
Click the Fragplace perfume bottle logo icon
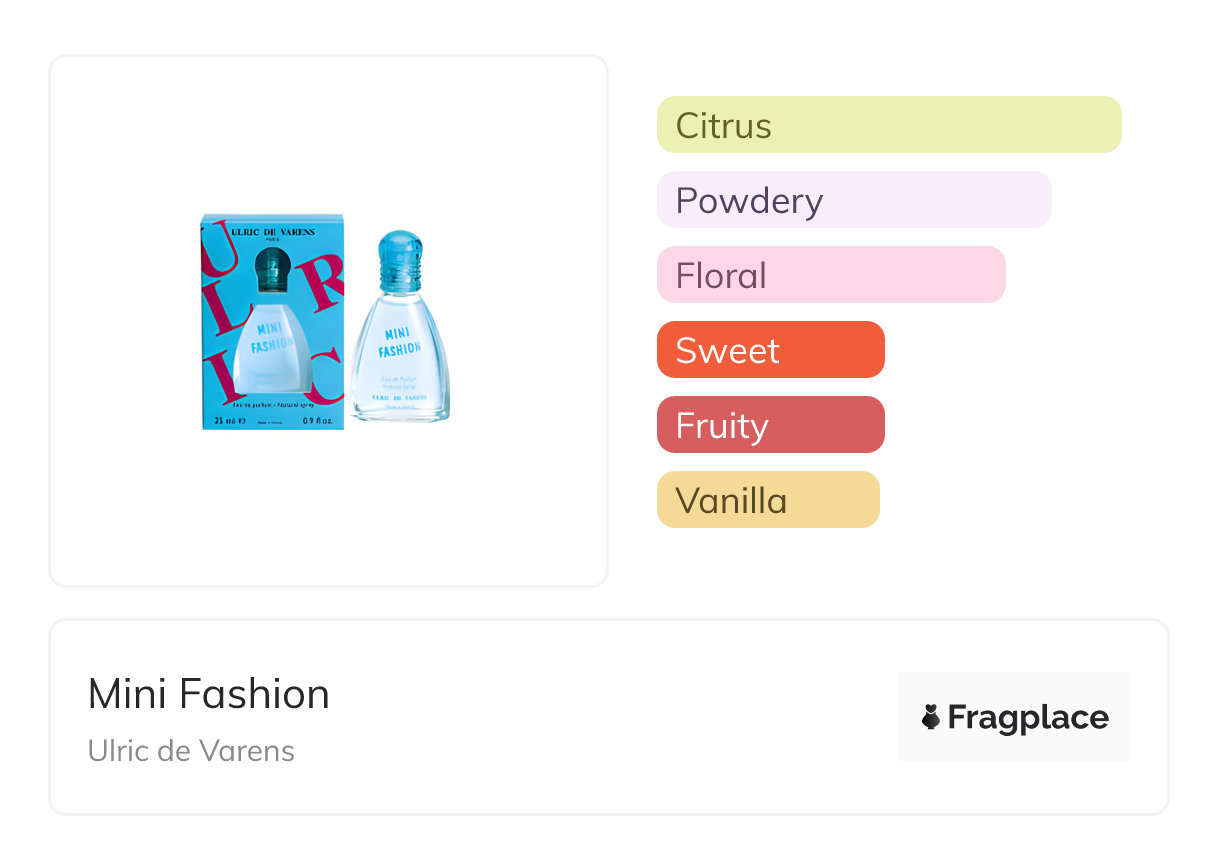tap(931, 717)
